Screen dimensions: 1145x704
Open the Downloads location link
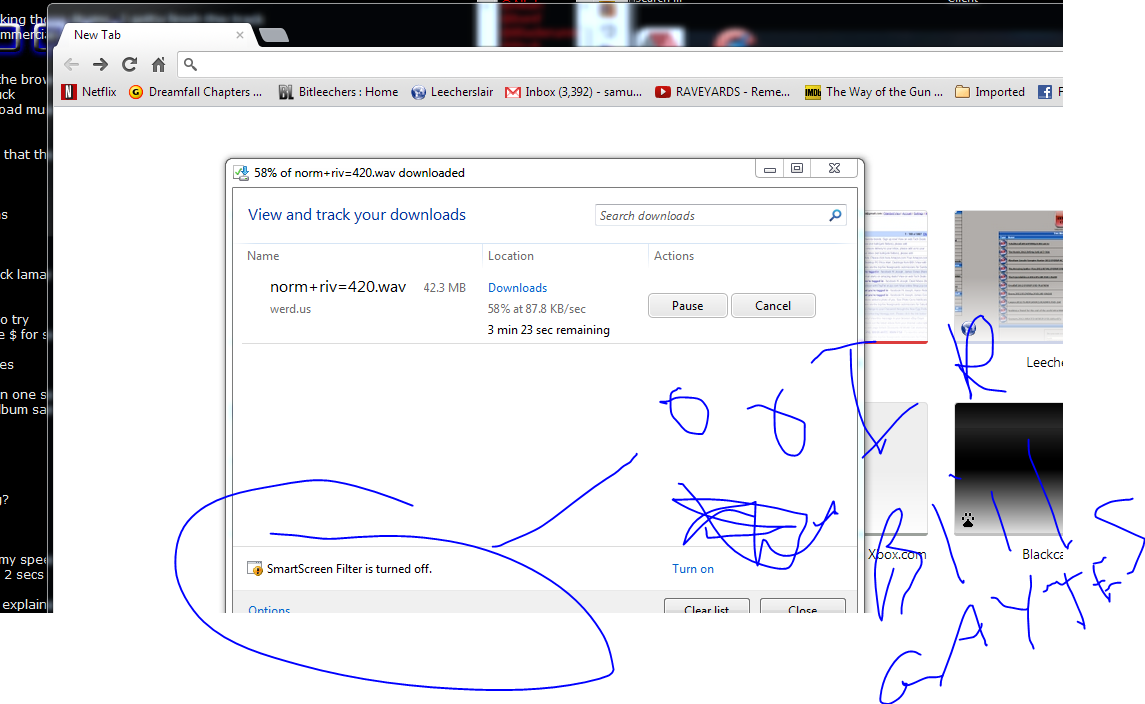[517, 288]
